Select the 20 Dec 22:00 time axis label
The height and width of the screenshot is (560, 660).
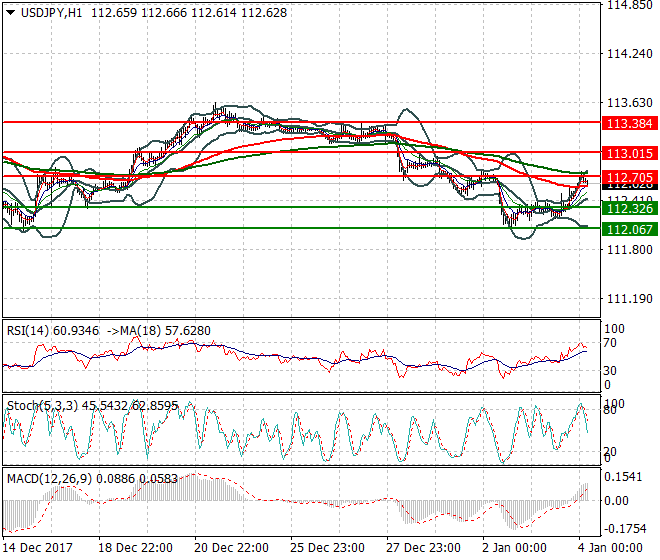[232, 548]
